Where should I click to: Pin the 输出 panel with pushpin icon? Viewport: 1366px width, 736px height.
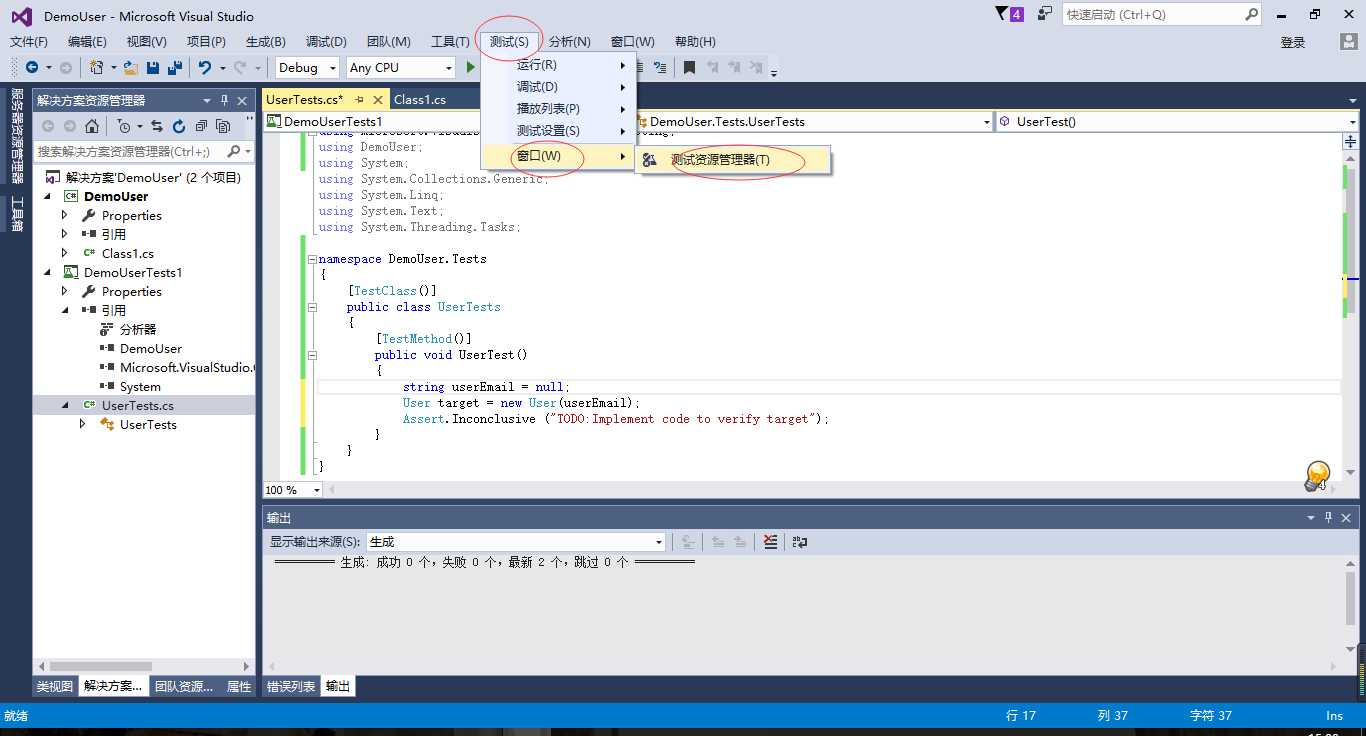(1328, 518)
